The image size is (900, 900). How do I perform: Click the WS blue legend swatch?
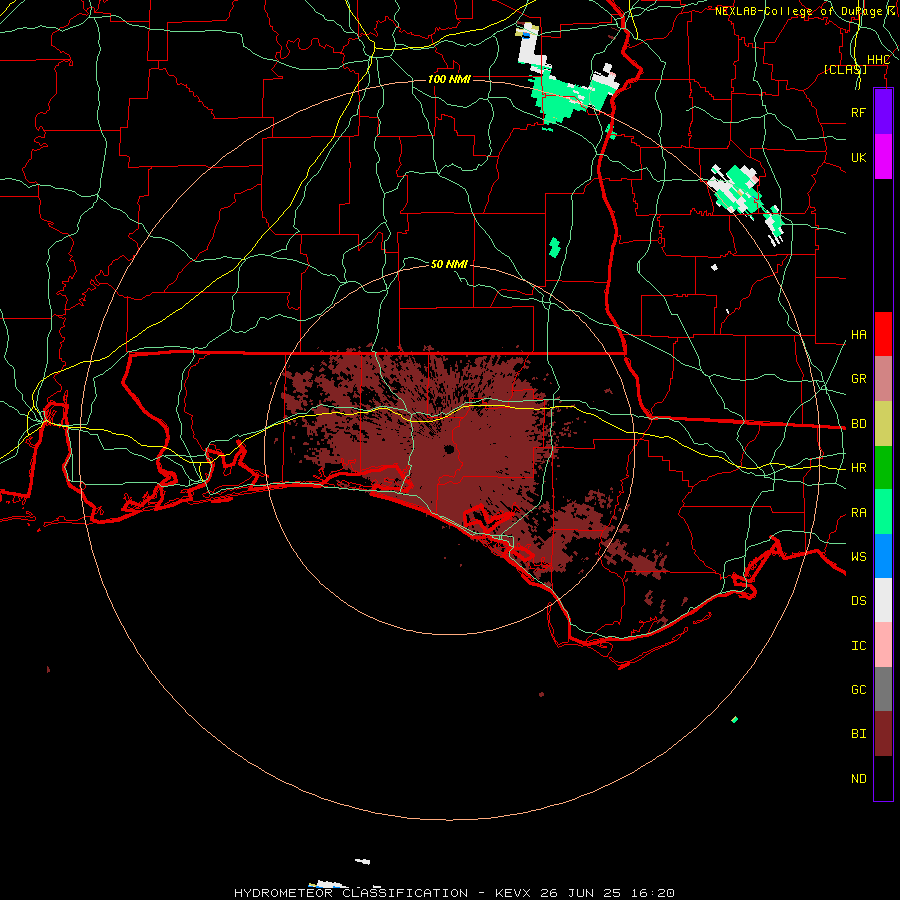(x=883, y=556)
